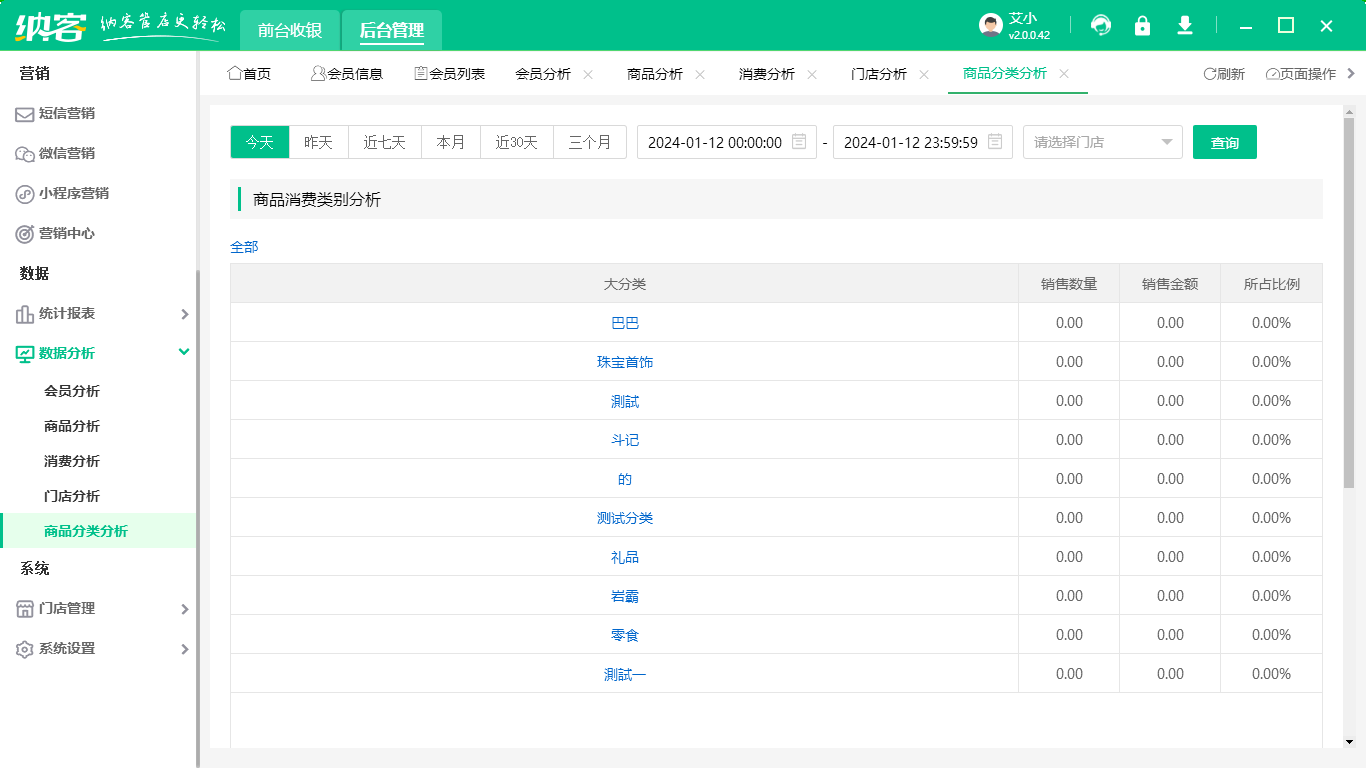Open calendar picker for end date
The height and width of the screenshot is (768, 1366).
(x=995, y=142)
